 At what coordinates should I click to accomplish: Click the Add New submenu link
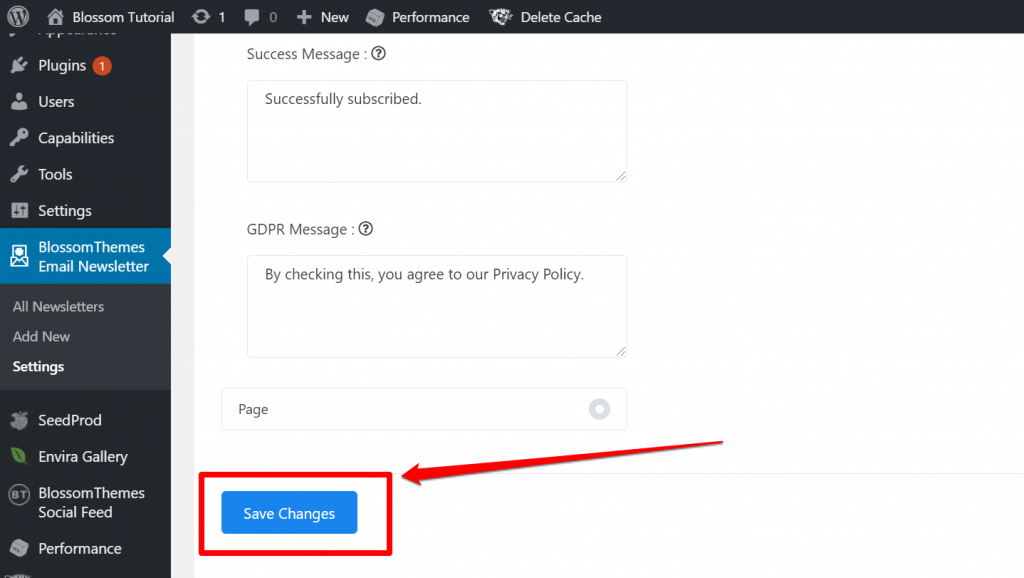(41, 337)
